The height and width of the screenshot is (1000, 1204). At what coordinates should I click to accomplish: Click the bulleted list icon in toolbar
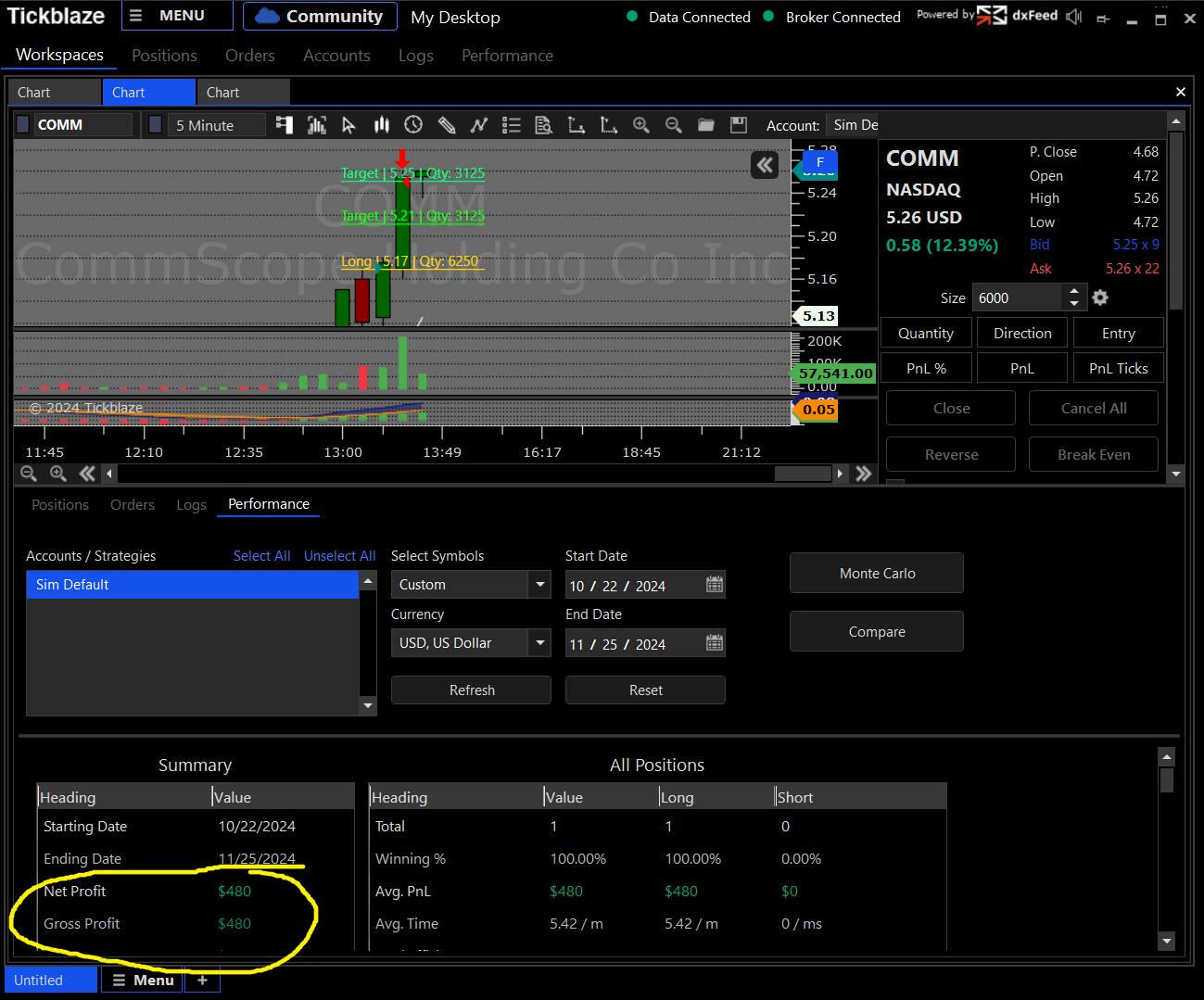point(511,125)
